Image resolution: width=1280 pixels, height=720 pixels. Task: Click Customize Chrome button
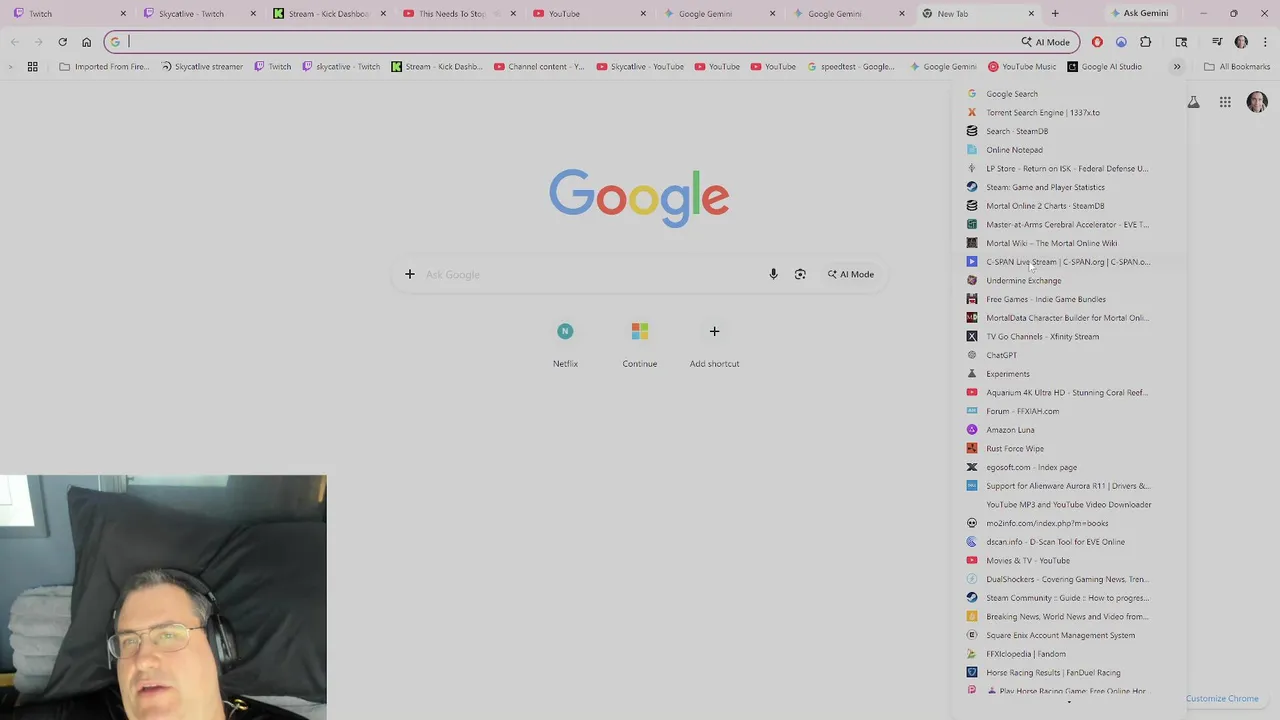[1222, 699]
